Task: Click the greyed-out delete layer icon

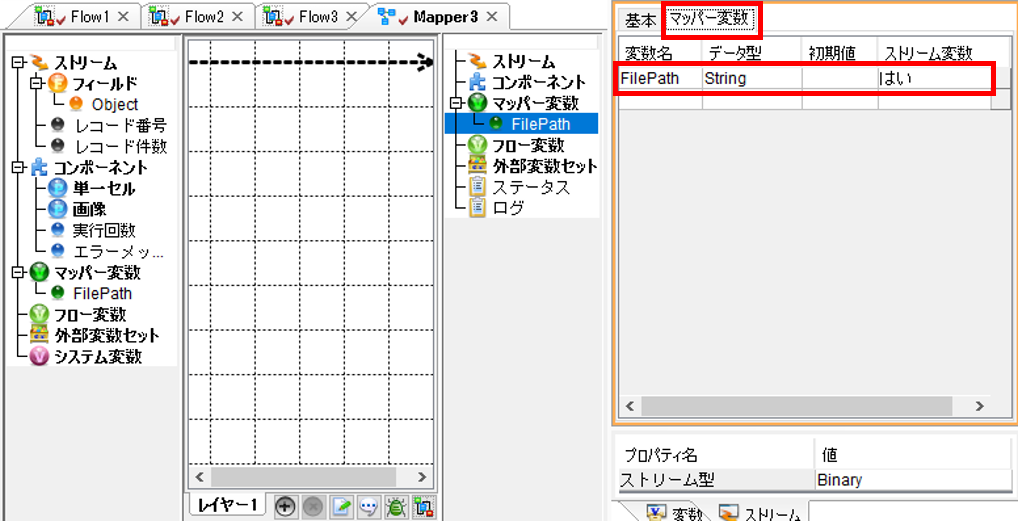Action: pos(312,506)
